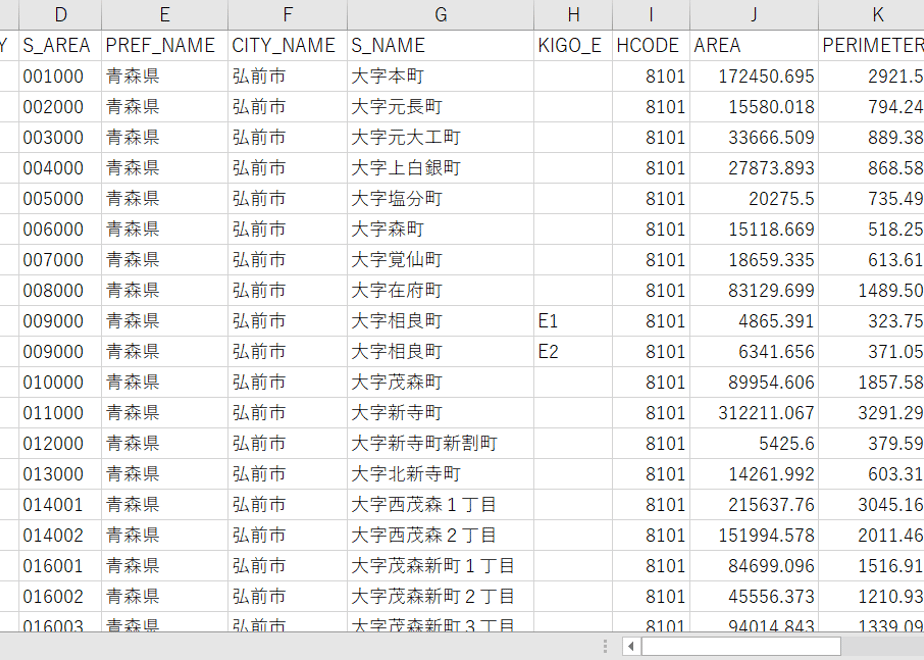Select column K header
This screenshot has width=924, height=660.
pyautogui.click(x=872, y=15)
